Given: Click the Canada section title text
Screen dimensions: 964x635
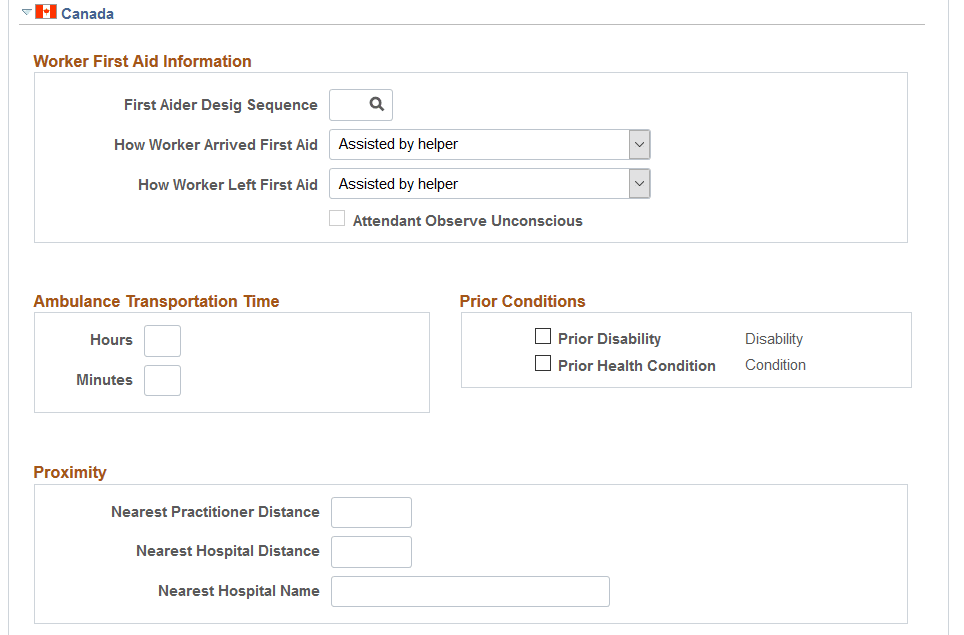Looking at the screenshot, I should [x=87, y=14].
